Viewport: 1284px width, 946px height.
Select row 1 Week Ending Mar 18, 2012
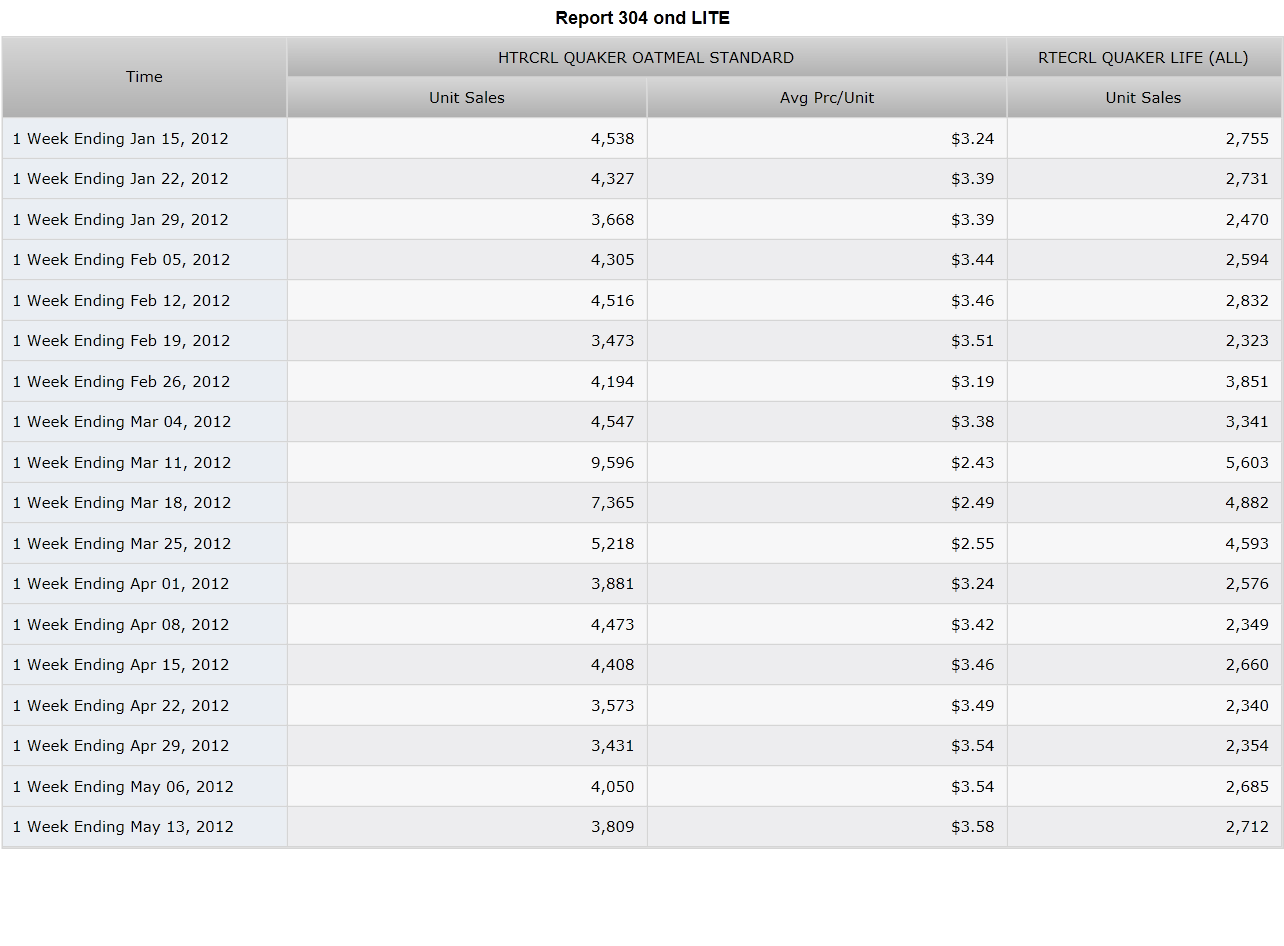pos(642,503)
